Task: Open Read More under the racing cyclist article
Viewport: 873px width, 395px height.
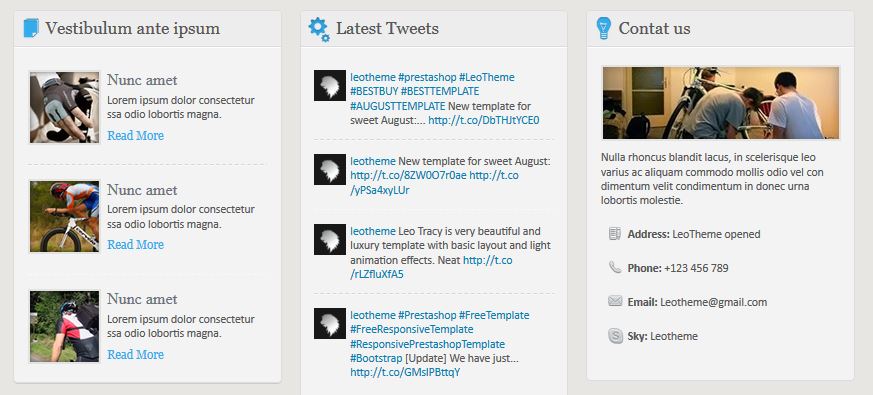Action: pyautogui.click(x=135, y=245)
